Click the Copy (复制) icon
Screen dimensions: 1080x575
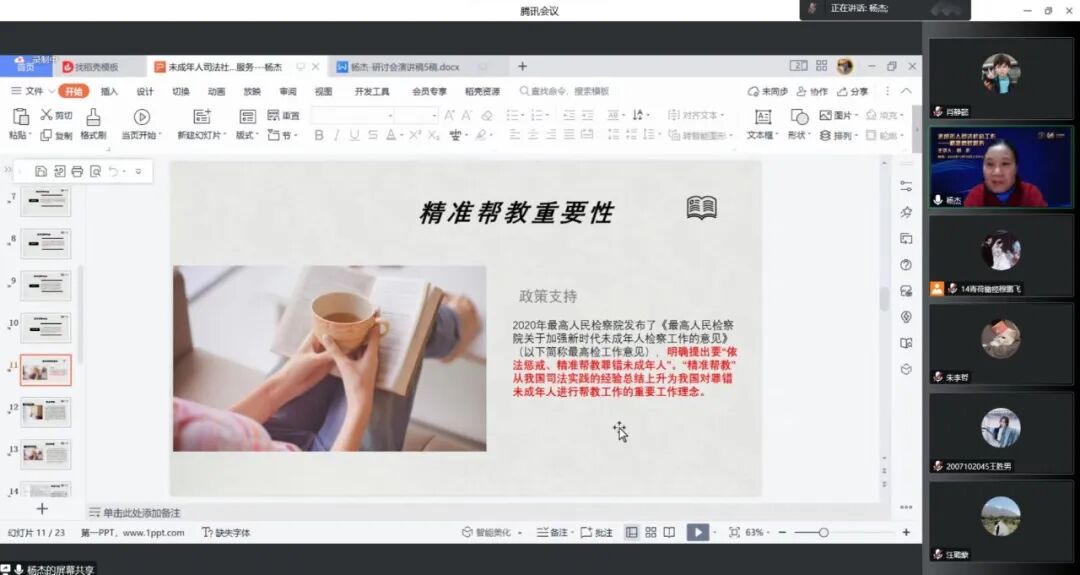point(46,136)
